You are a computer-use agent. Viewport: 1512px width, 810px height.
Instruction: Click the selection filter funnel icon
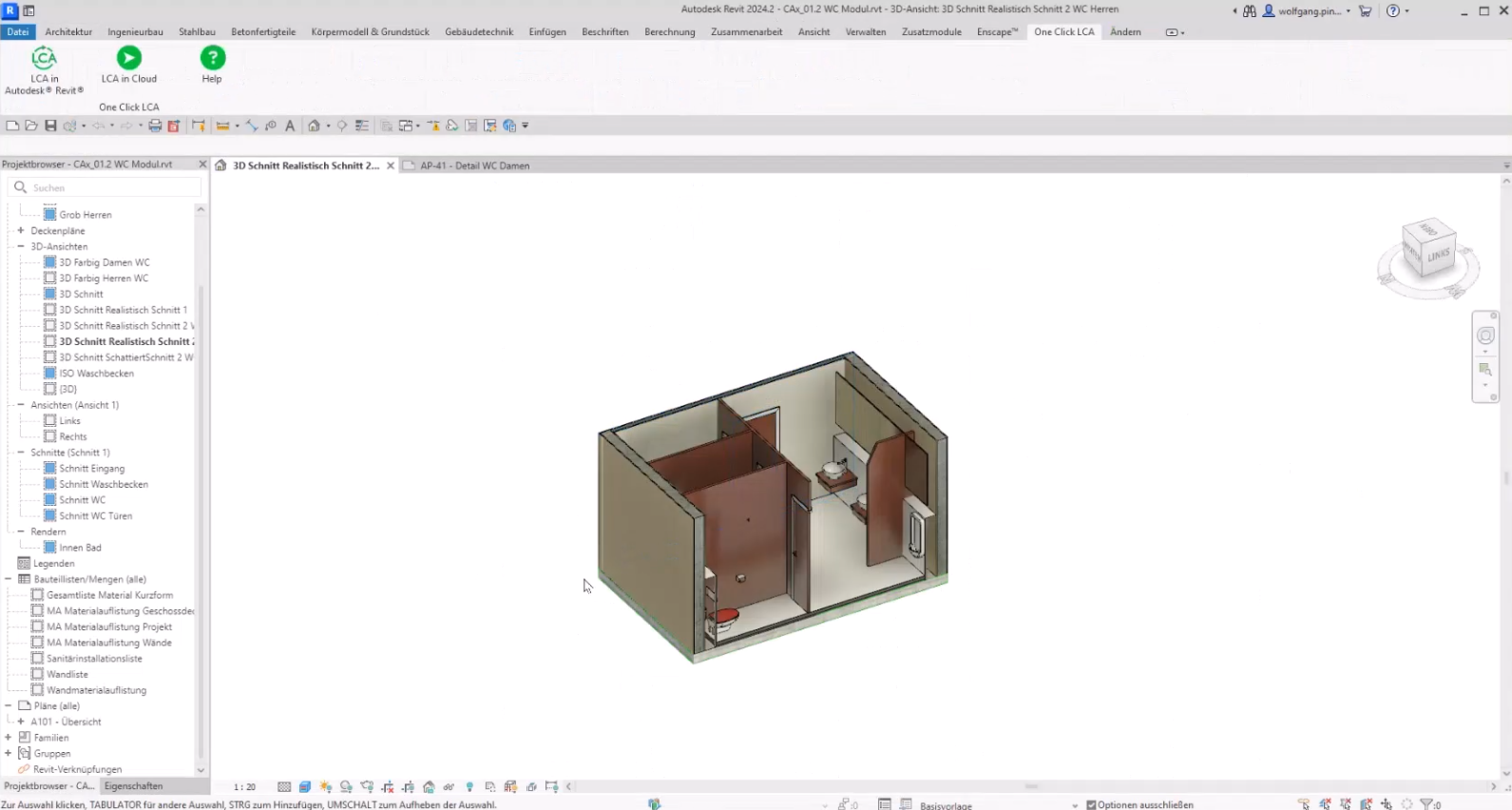coord(1427,804)
